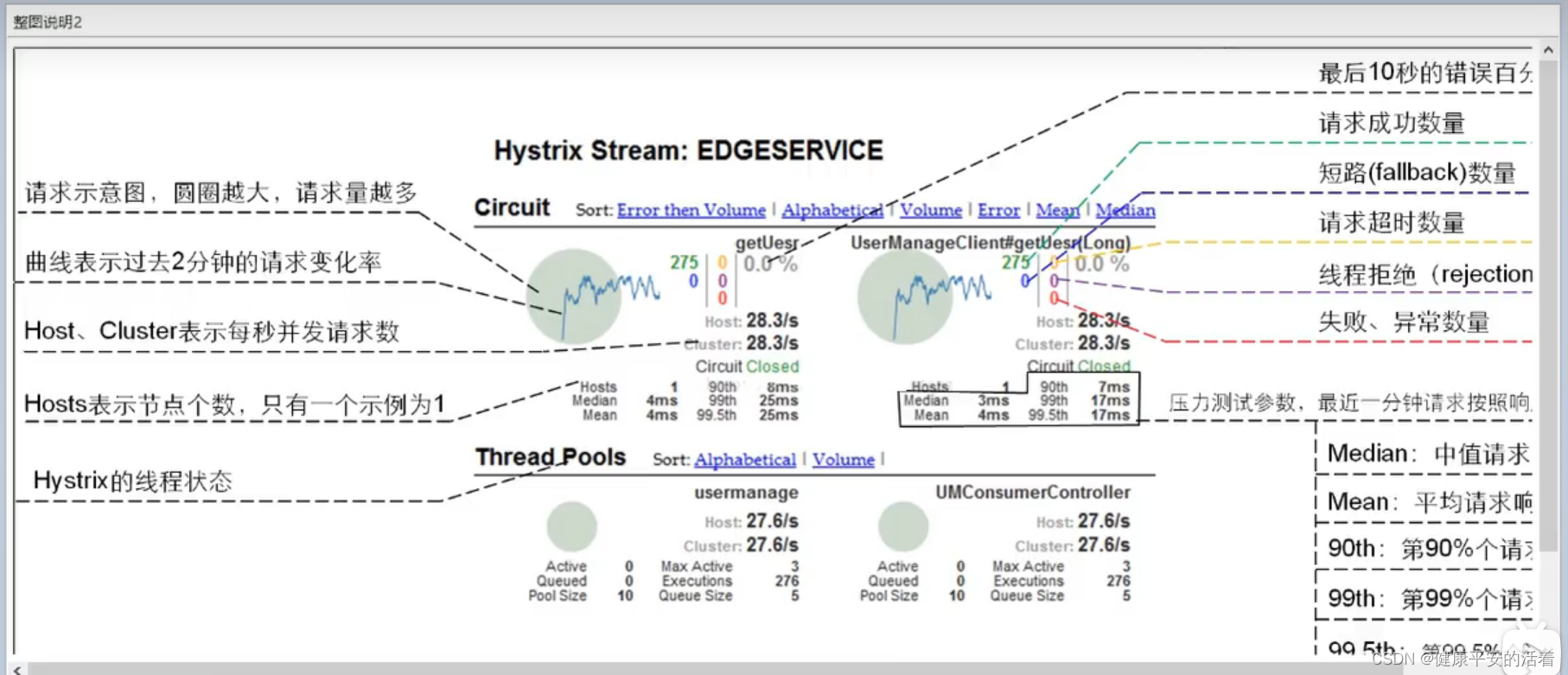Viewport: 1568px width, 675px height.
Task: Click the UMConsumerController thread pool circle
Action: click(903, 526)
